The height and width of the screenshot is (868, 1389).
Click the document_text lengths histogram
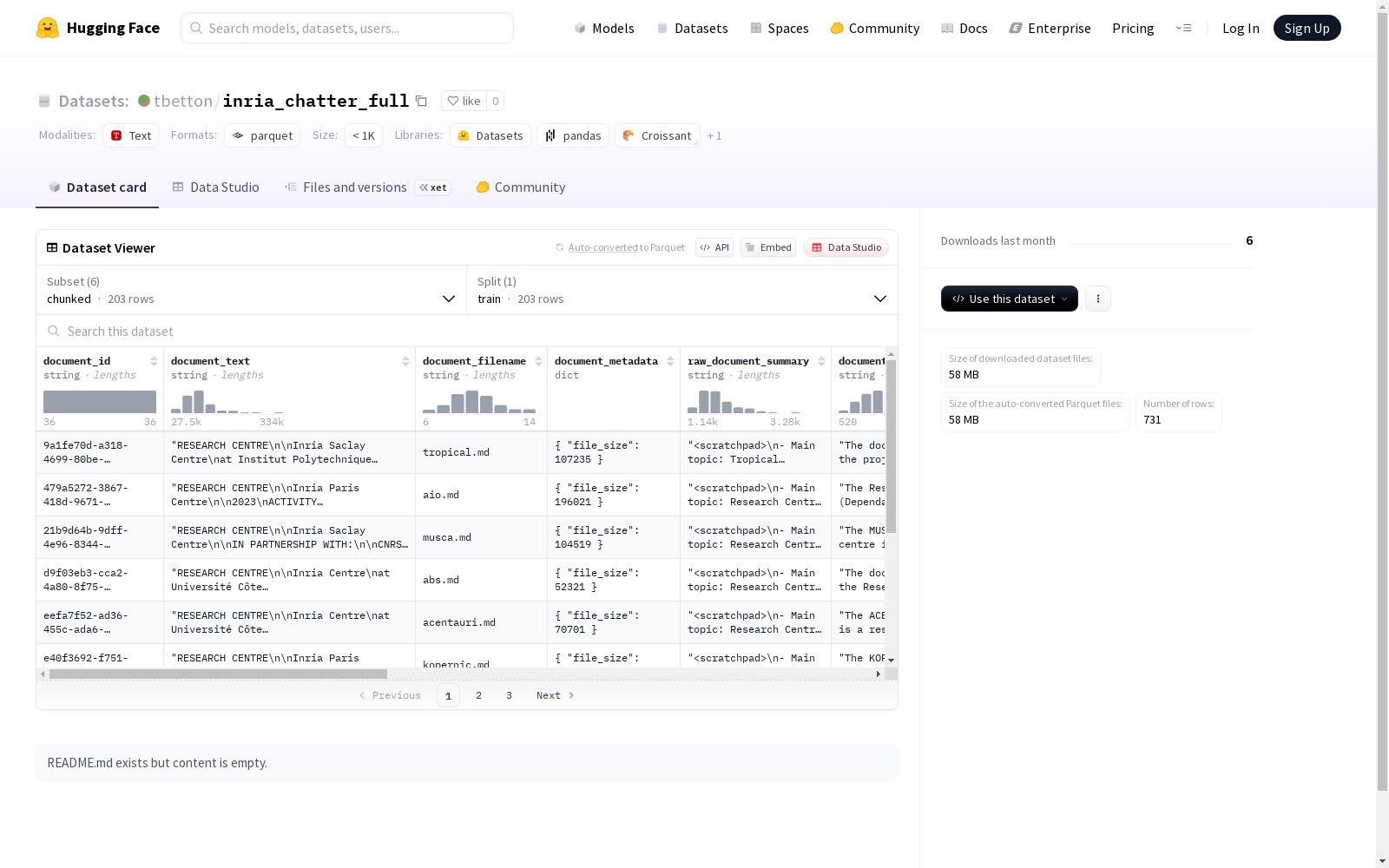coord(227,402)
